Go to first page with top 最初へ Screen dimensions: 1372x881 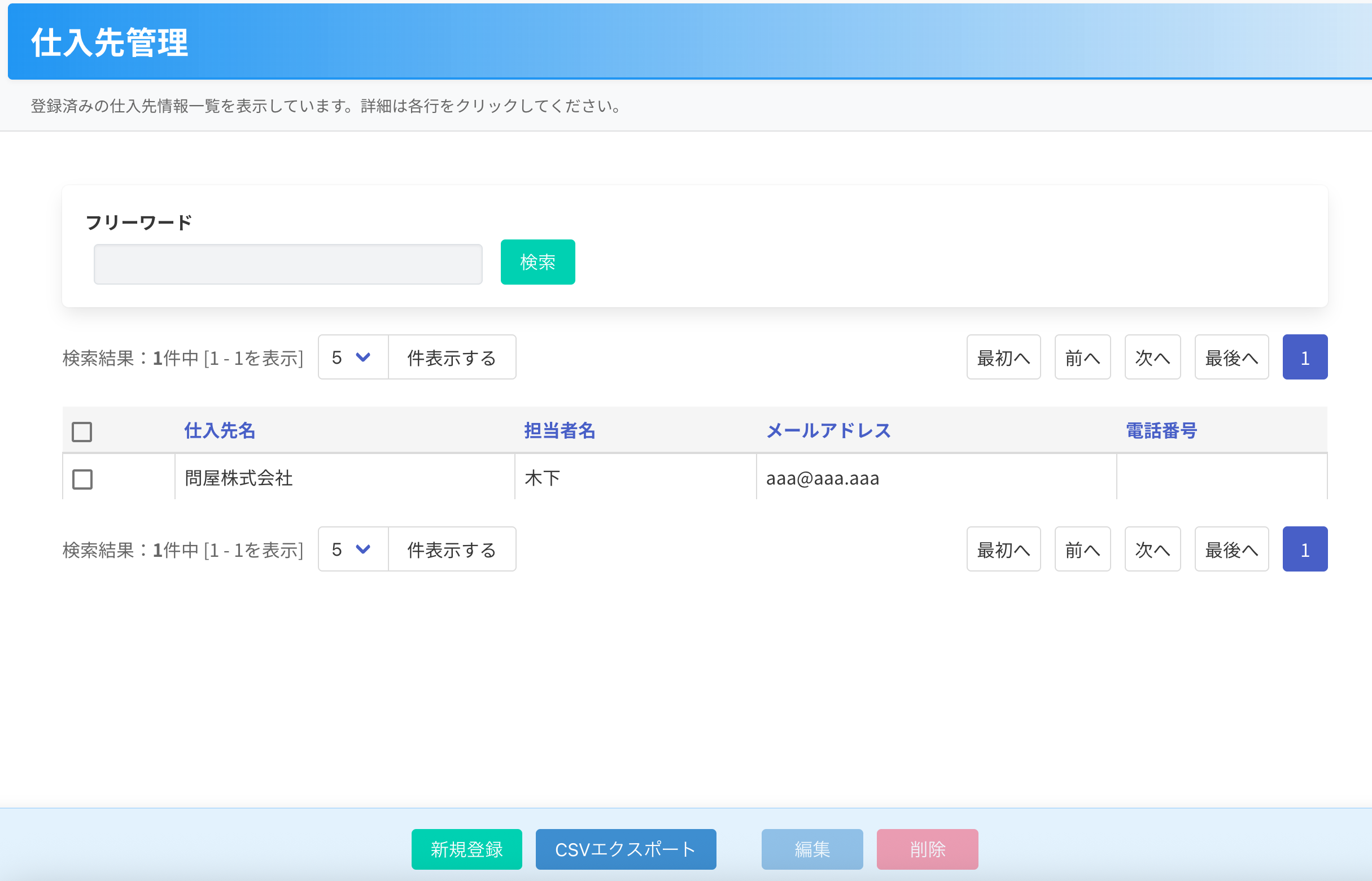[1003, 357]
